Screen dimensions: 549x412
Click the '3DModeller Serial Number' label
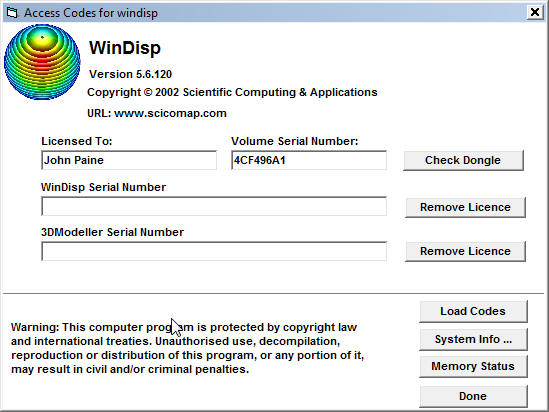pos(112,232)
